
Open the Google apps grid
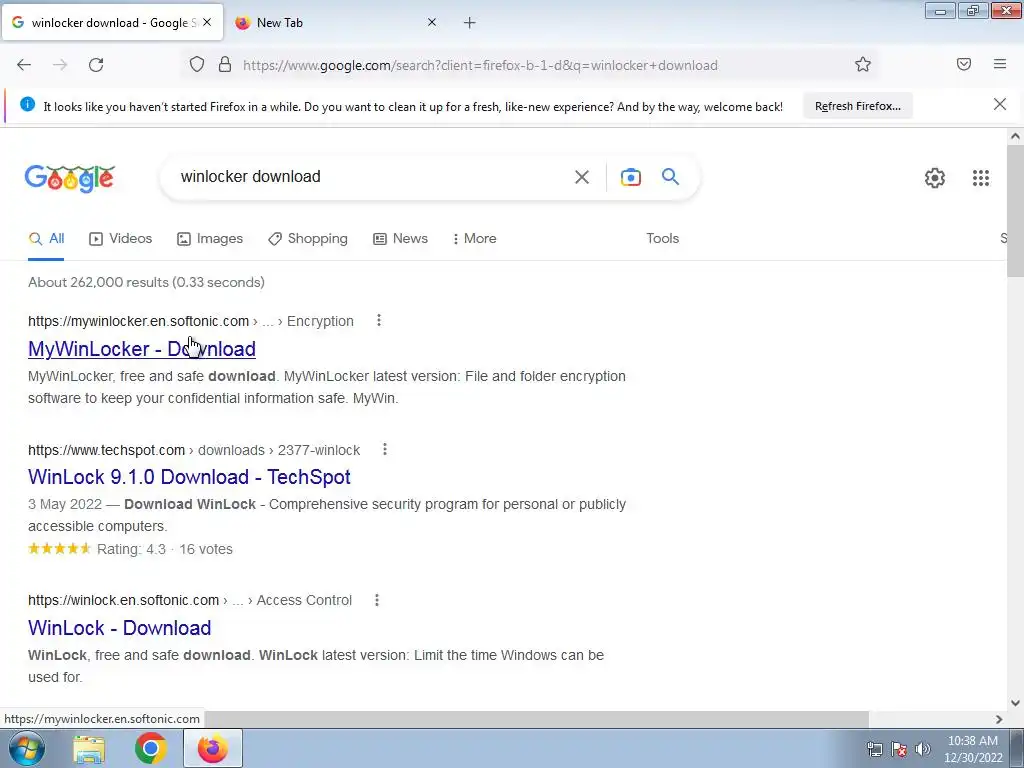(x=981, y=178)
